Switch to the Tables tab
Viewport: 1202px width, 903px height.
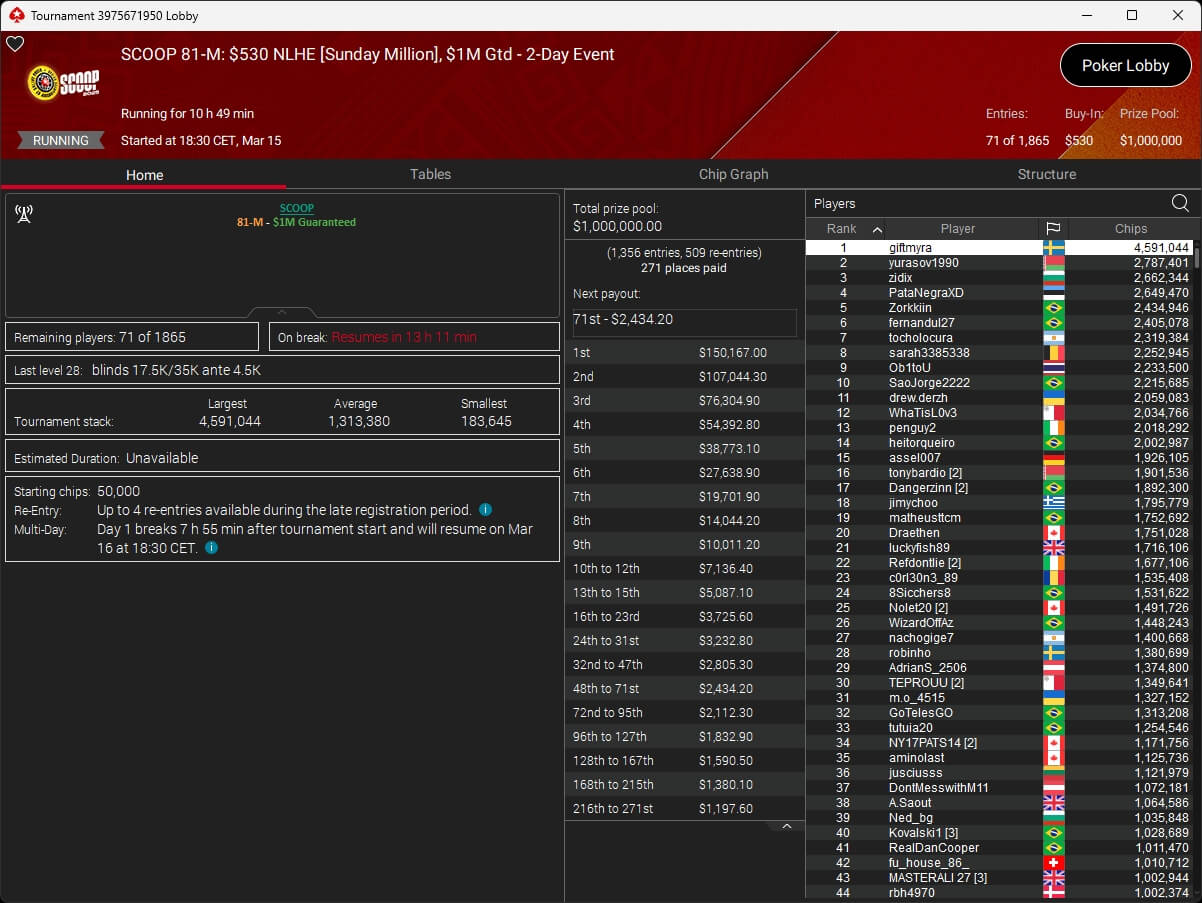(430, 174)
